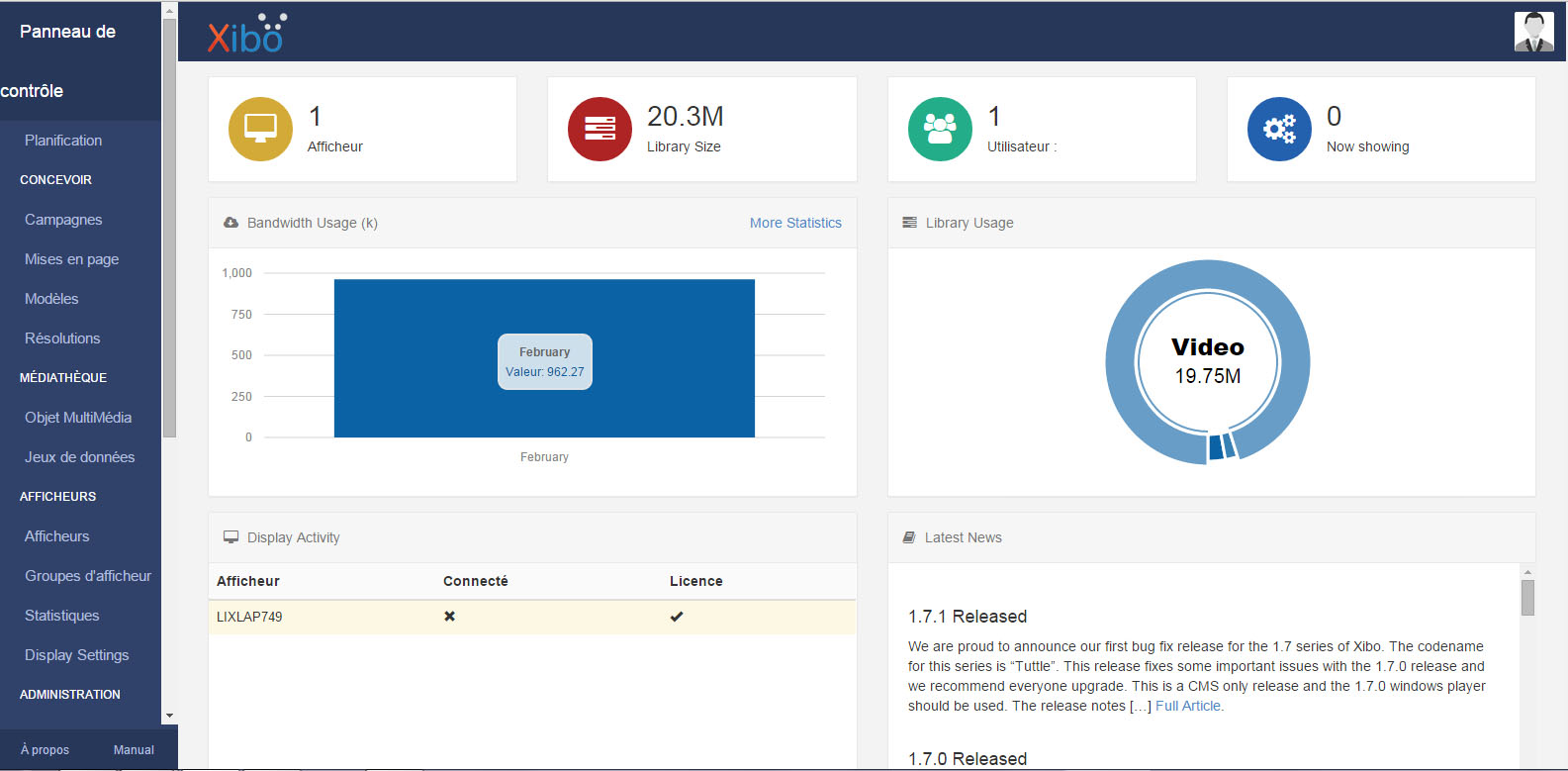Click the Licence checkmark for LIXLAP749

pos(677,617)
